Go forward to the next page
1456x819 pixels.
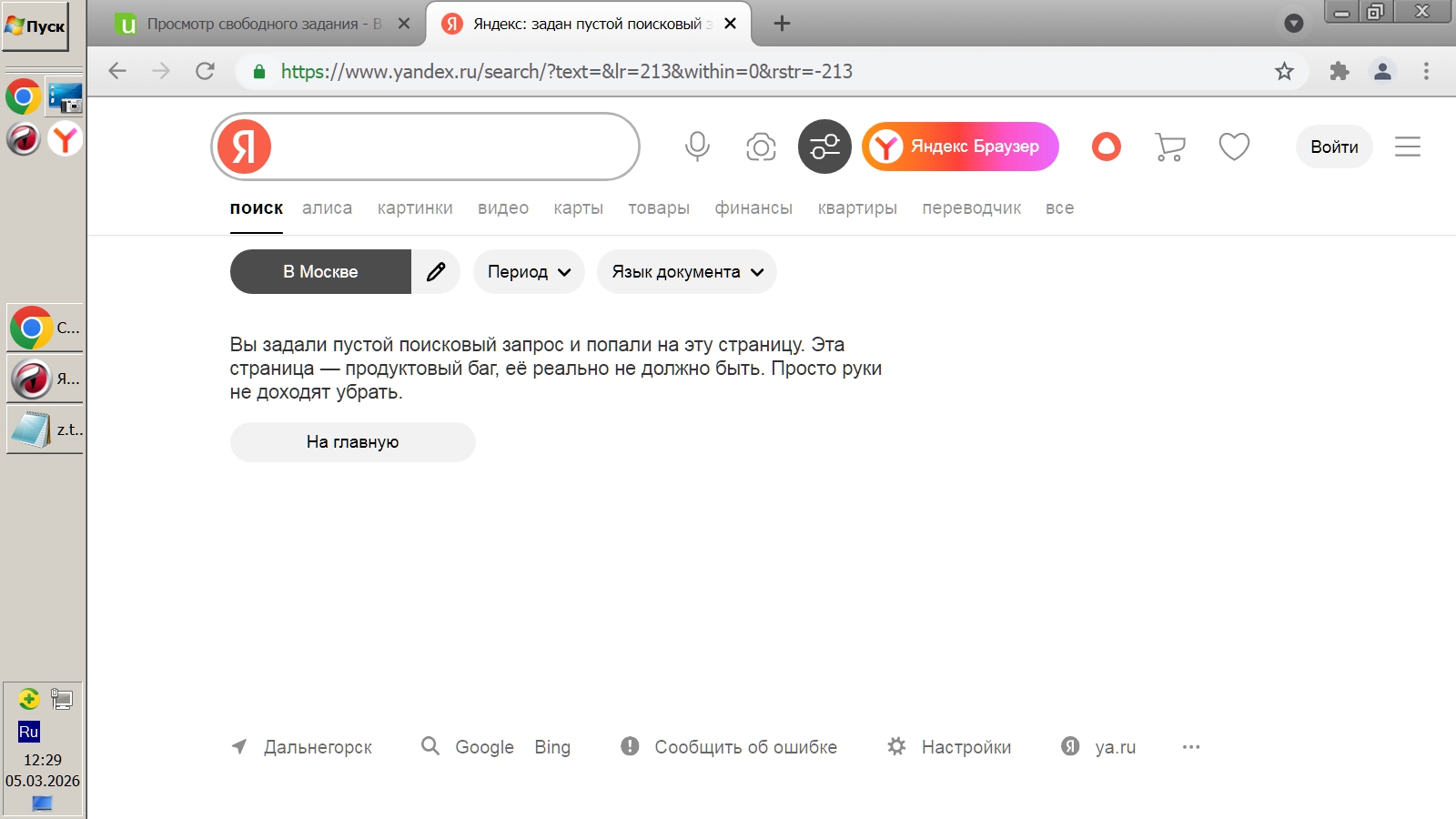(x=161, y=71)
